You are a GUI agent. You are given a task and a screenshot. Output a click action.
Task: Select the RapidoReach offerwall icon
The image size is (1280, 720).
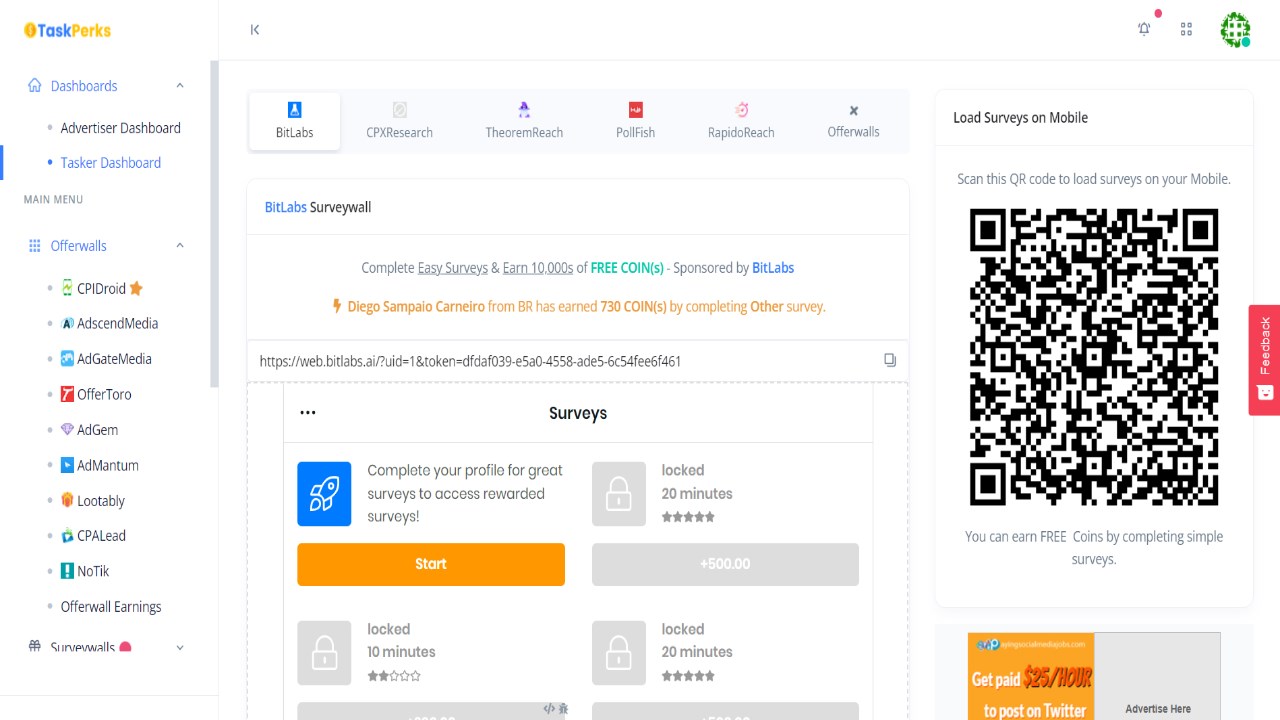point(740,110)
